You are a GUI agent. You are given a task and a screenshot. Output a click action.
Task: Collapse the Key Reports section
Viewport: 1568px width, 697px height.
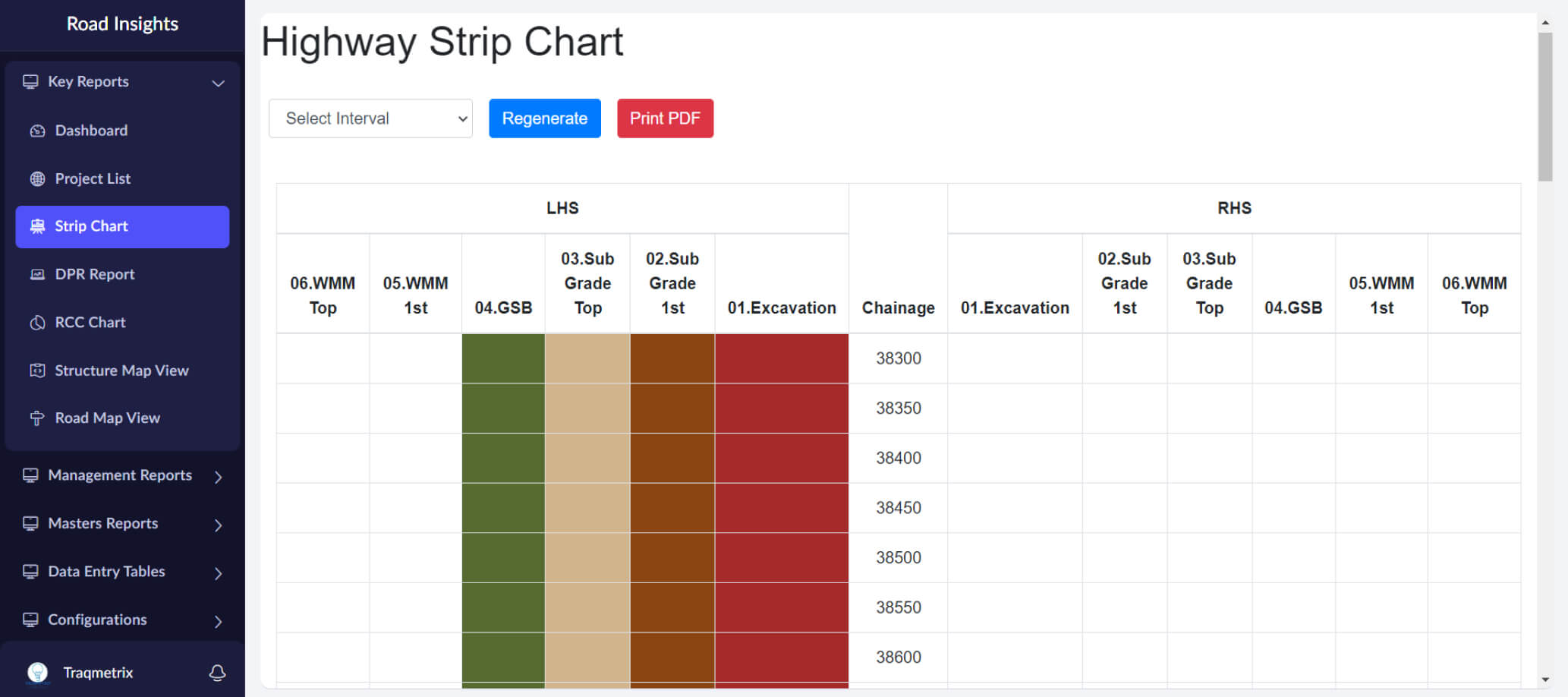click(x=219, y=83)
